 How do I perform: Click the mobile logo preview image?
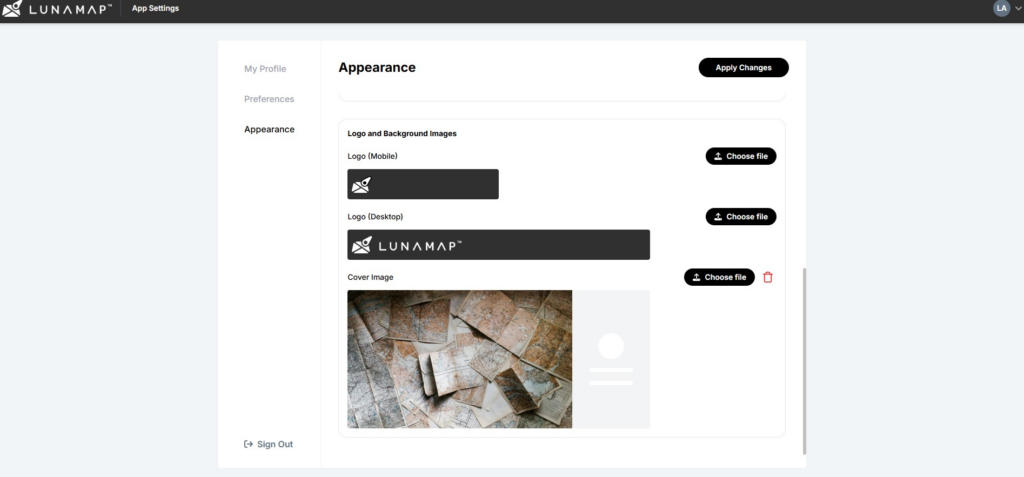pyautogui.click(x=422, y=184)
